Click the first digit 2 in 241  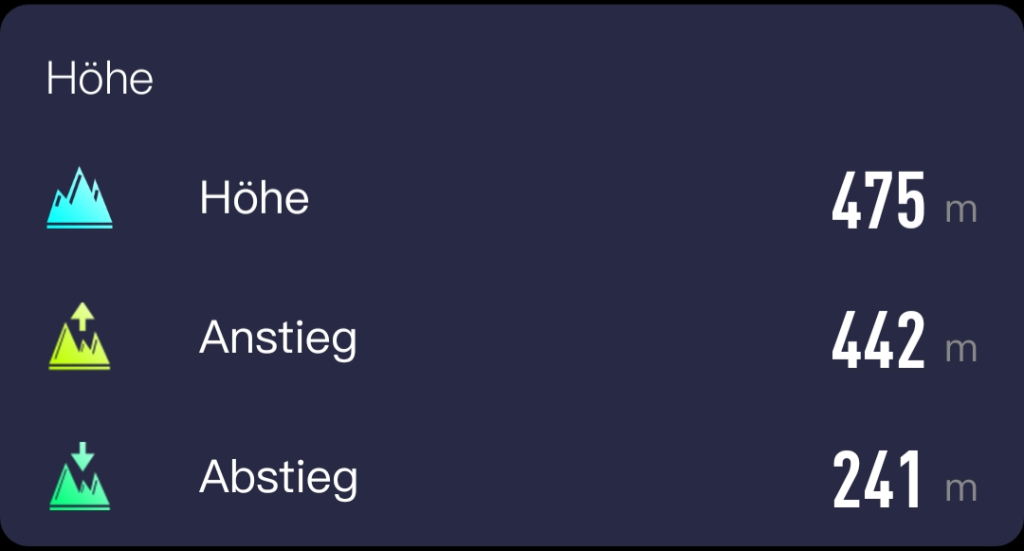click(x=847, y=481)
